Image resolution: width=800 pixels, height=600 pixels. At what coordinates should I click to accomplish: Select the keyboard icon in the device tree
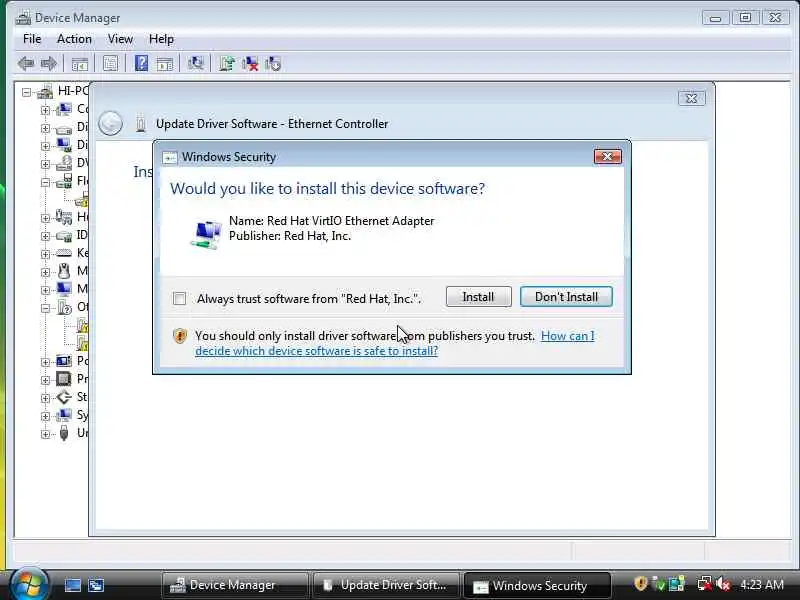coord(64,253)
